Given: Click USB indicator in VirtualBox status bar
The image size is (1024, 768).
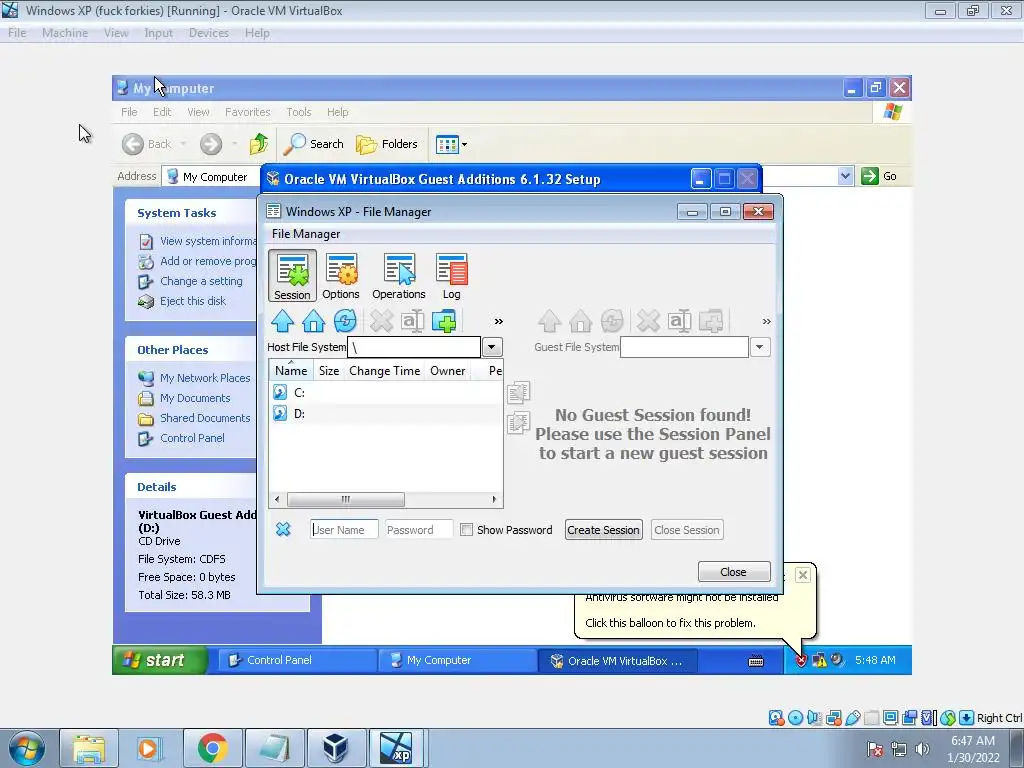Looking at the screenshot, I should pyautogui.click(x=852, y=718).
